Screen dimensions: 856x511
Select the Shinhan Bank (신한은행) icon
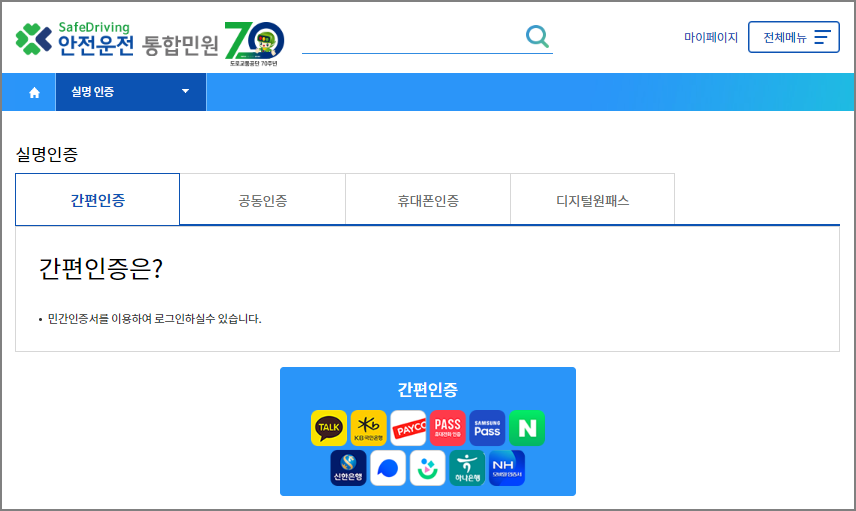click(348, 468)
